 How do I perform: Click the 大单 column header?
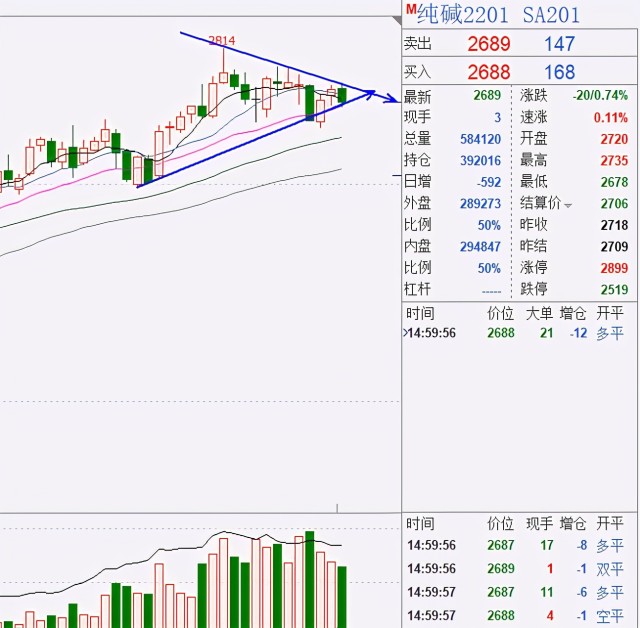click(540, 313)
